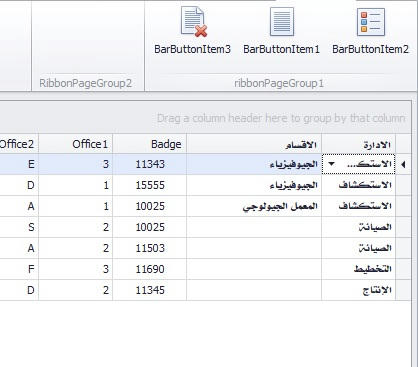Select the Badge cell 11690
This screenshot has width=418, height=367.
coord(150,269)
